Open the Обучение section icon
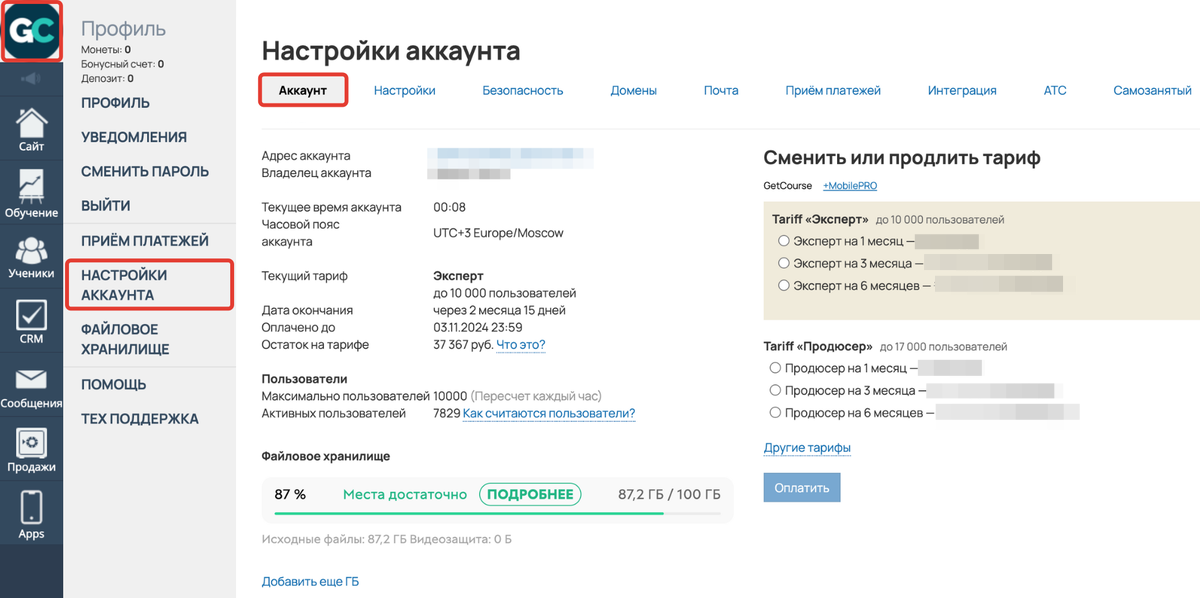Viewport: 1200px width, 598px height. pos(31,192)
